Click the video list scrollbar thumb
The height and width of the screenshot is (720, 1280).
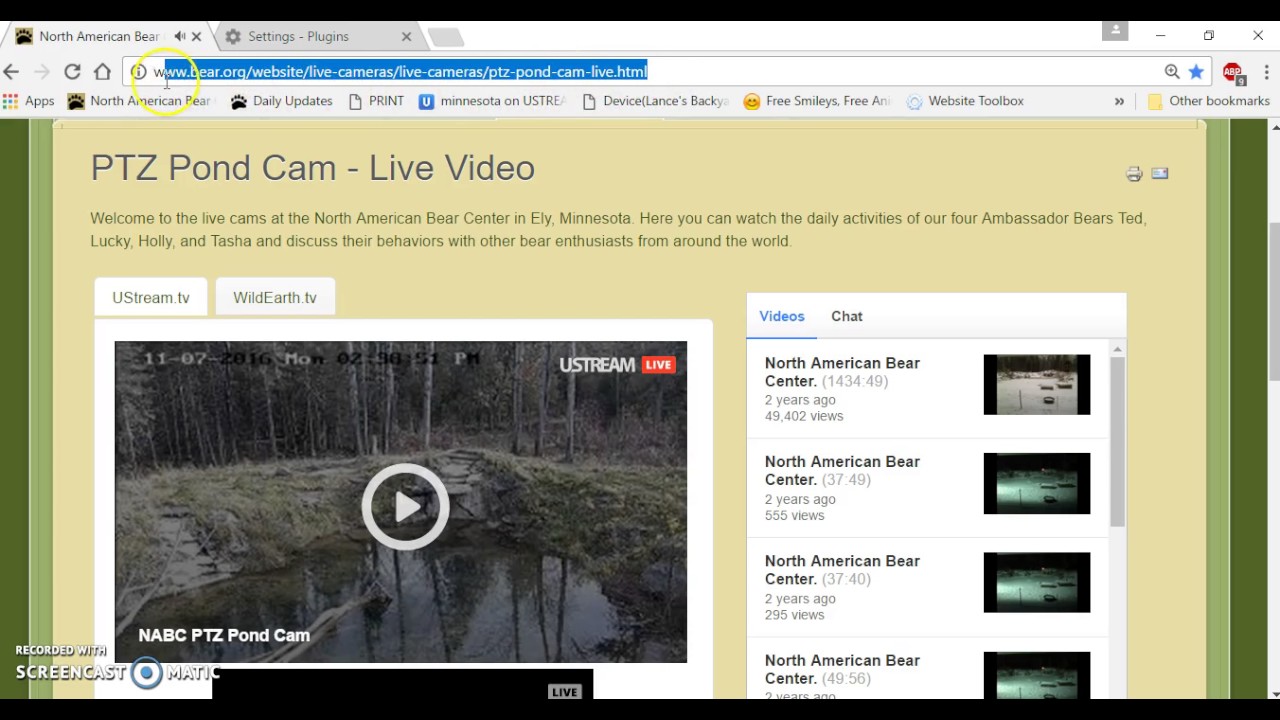(1117, 441)
